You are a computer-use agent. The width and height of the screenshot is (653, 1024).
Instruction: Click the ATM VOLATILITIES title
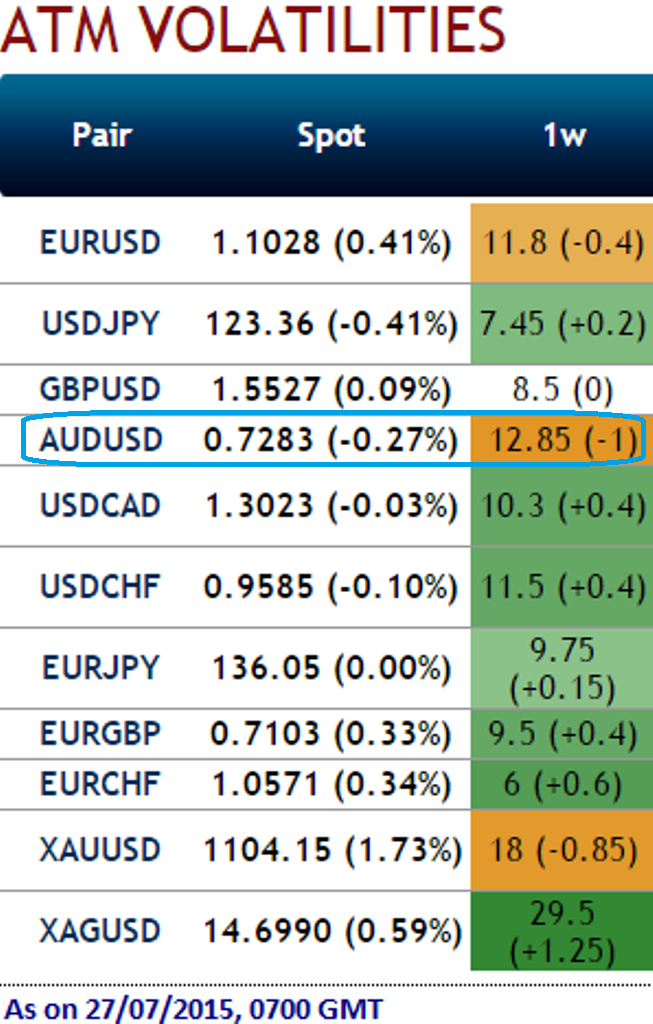point(254,30)
